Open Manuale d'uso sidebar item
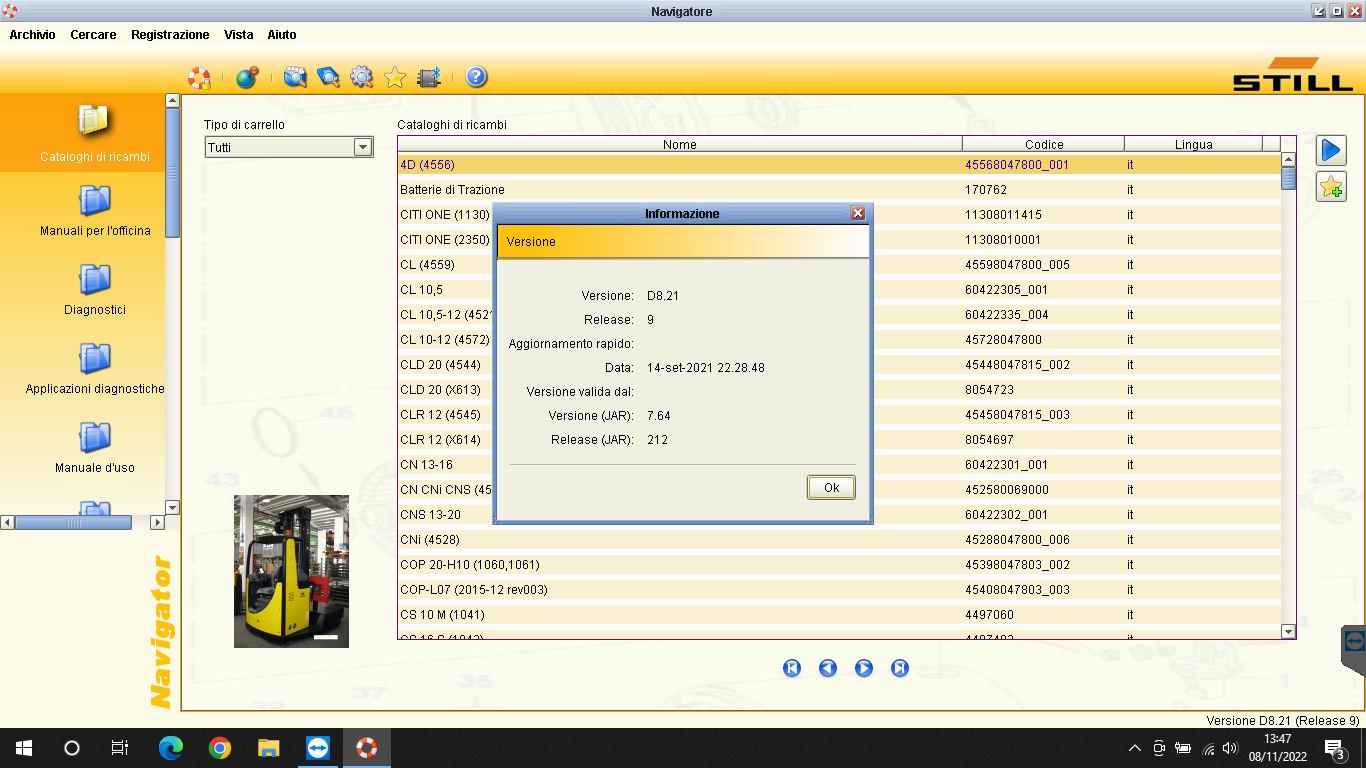 [x=95, y=448]
